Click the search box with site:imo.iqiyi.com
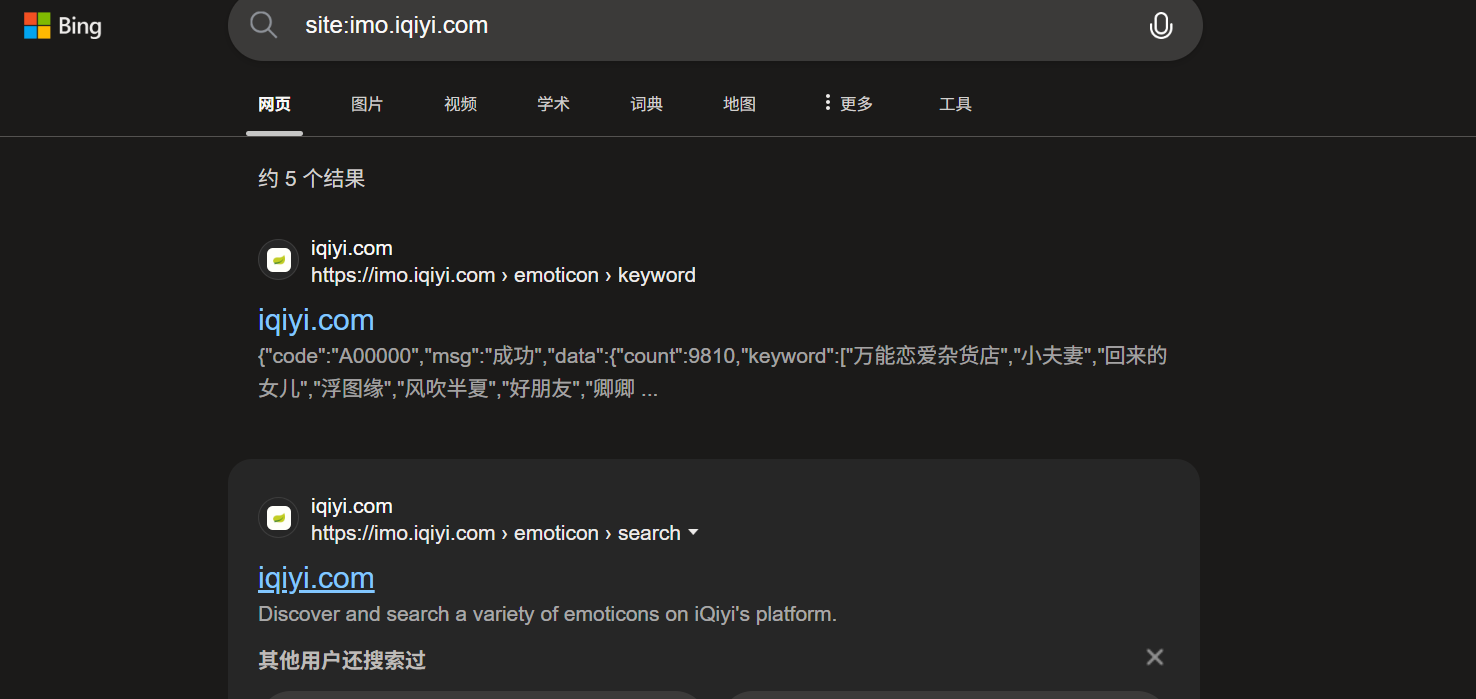The height and width of the screenshot is (699, 1476). coord(715,25)
